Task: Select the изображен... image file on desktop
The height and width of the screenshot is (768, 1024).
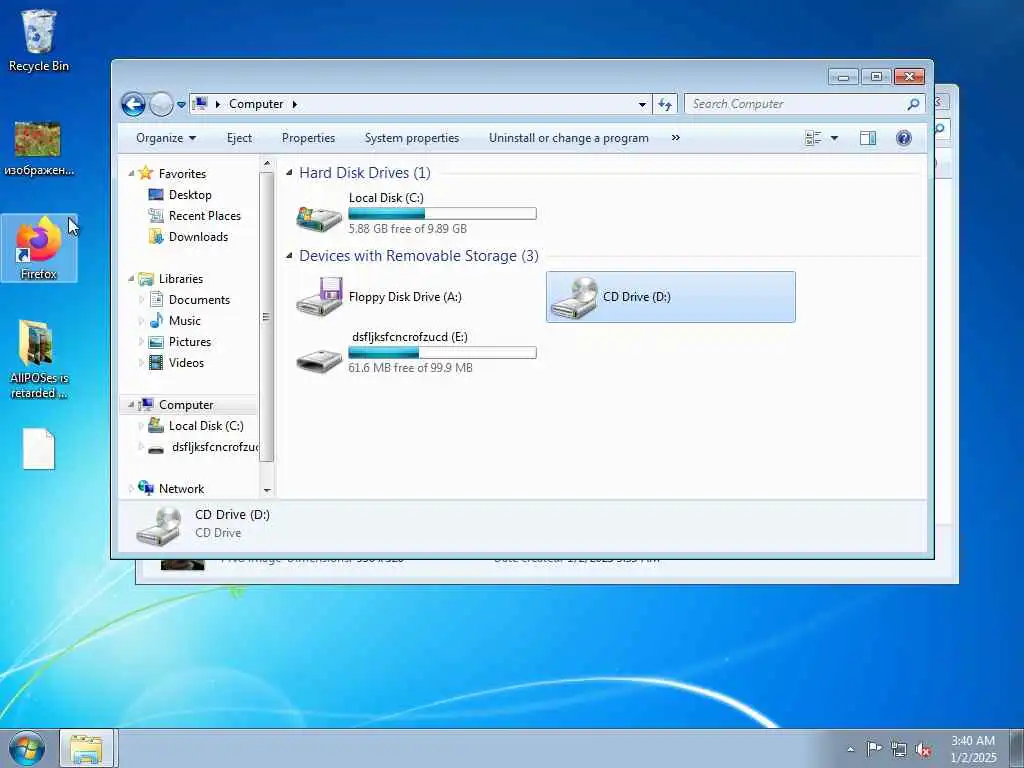Action: [x=39, y=149]
